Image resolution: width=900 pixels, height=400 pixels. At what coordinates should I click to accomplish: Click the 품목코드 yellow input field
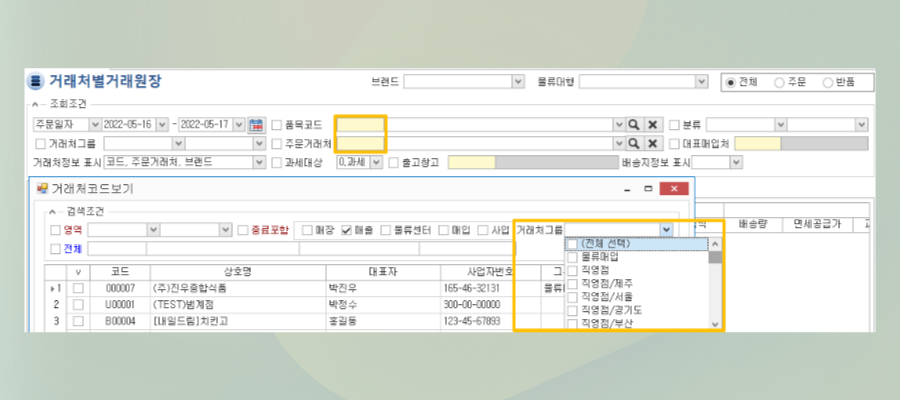360,125
